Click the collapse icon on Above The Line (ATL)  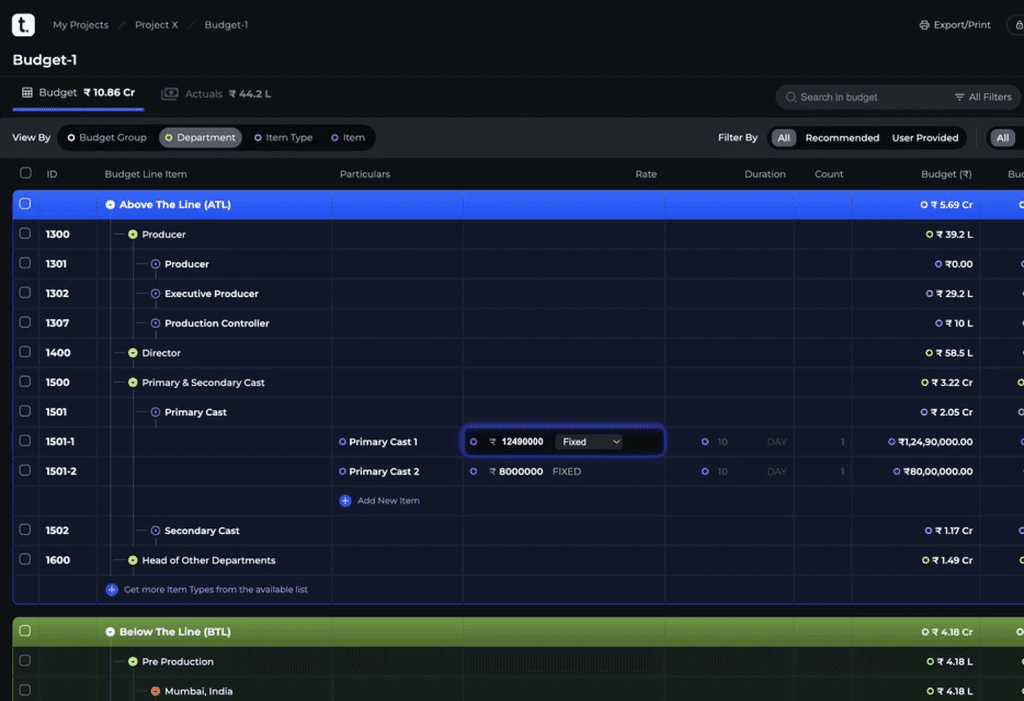point(110,203)
